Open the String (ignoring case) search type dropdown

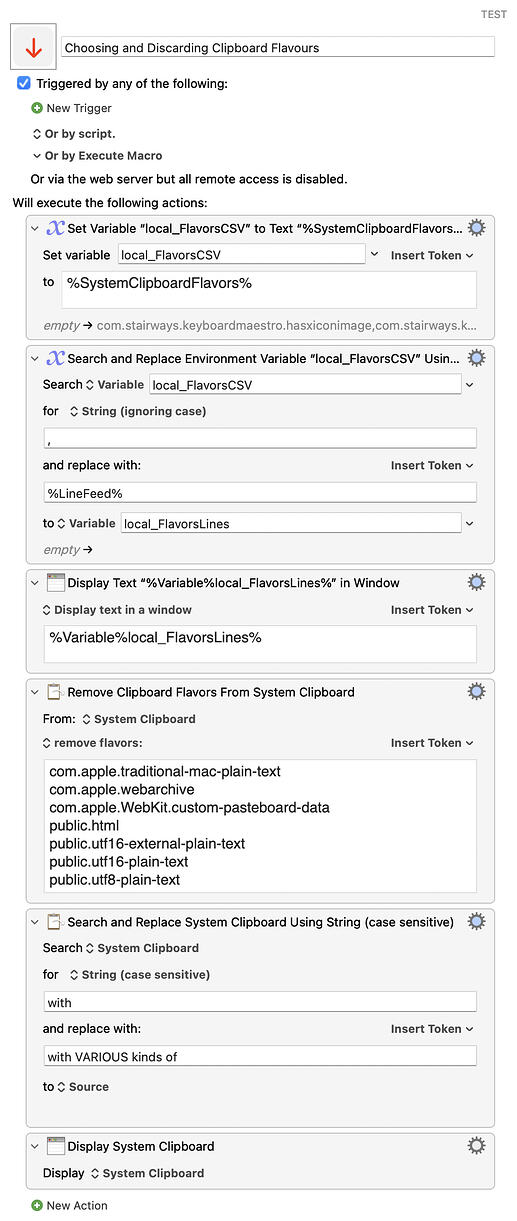pos(138,411)
